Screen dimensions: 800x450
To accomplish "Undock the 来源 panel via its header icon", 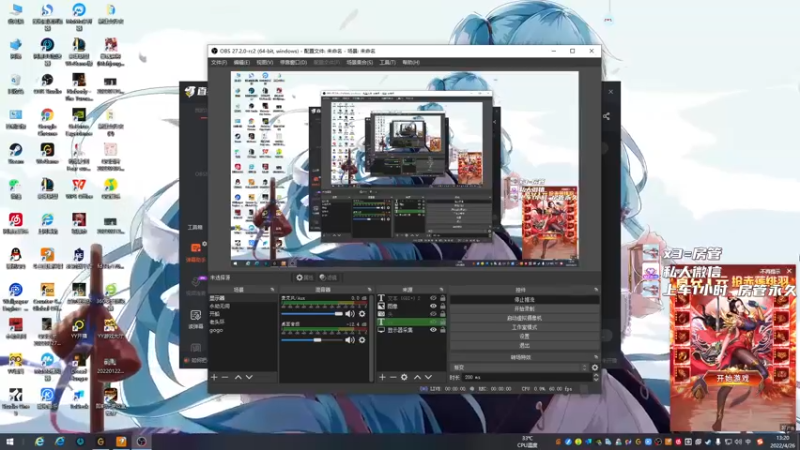I will pos(441,290).
